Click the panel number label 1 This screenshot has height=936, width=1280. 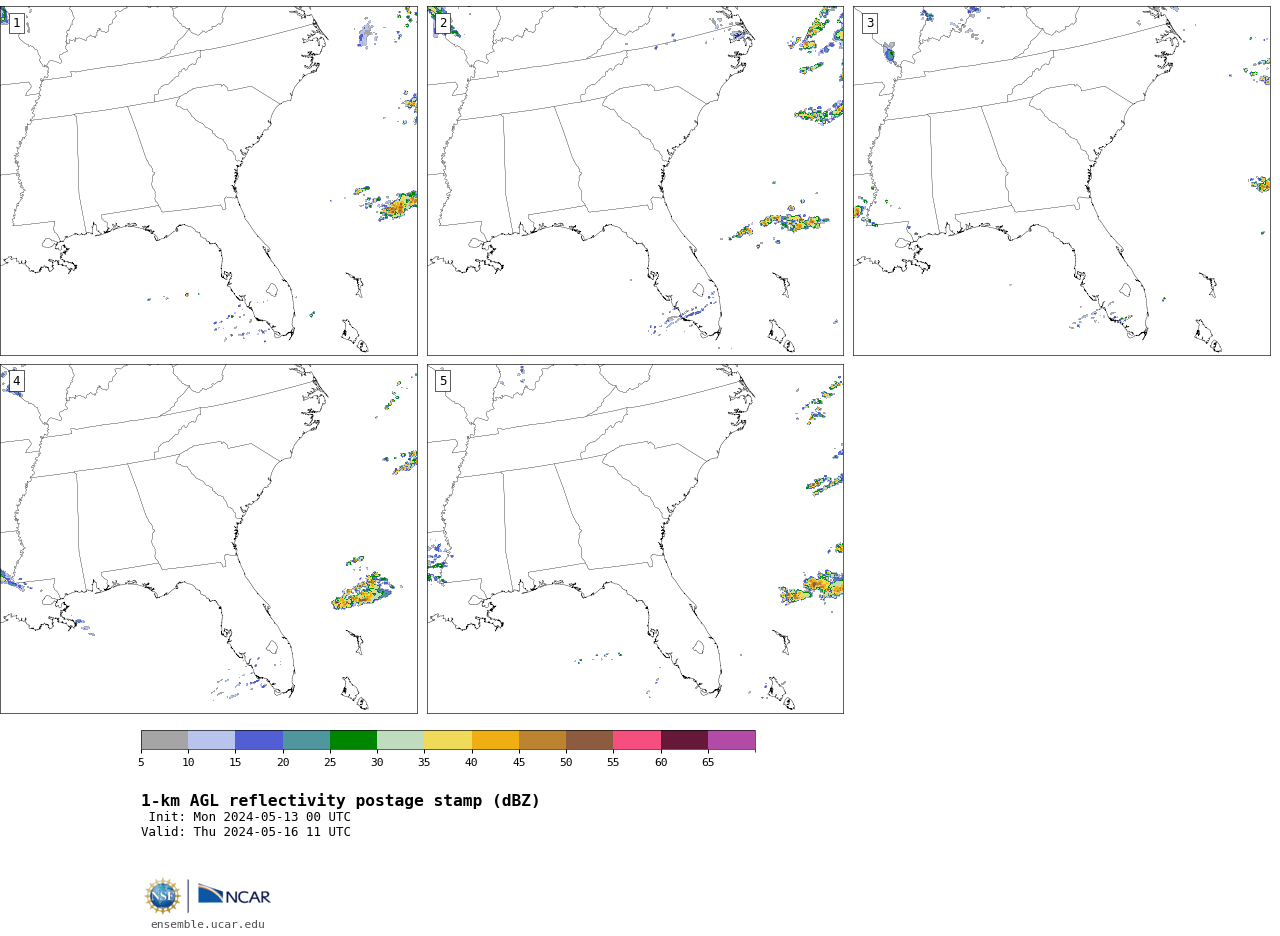click(16, 23)
